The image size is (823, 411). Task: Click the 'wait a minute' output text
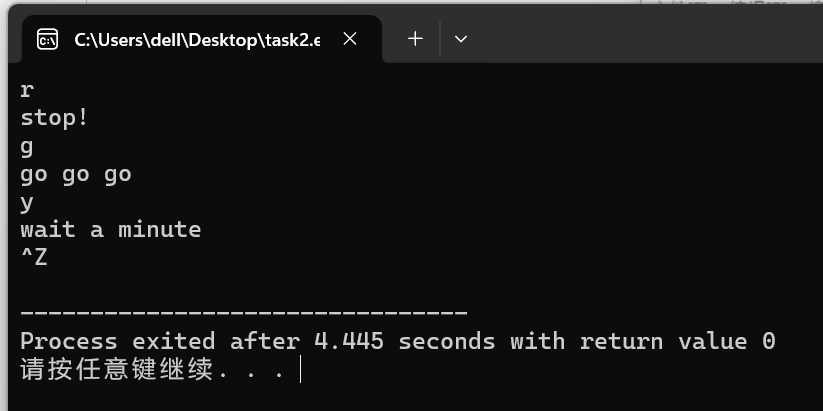coord(111,230)
